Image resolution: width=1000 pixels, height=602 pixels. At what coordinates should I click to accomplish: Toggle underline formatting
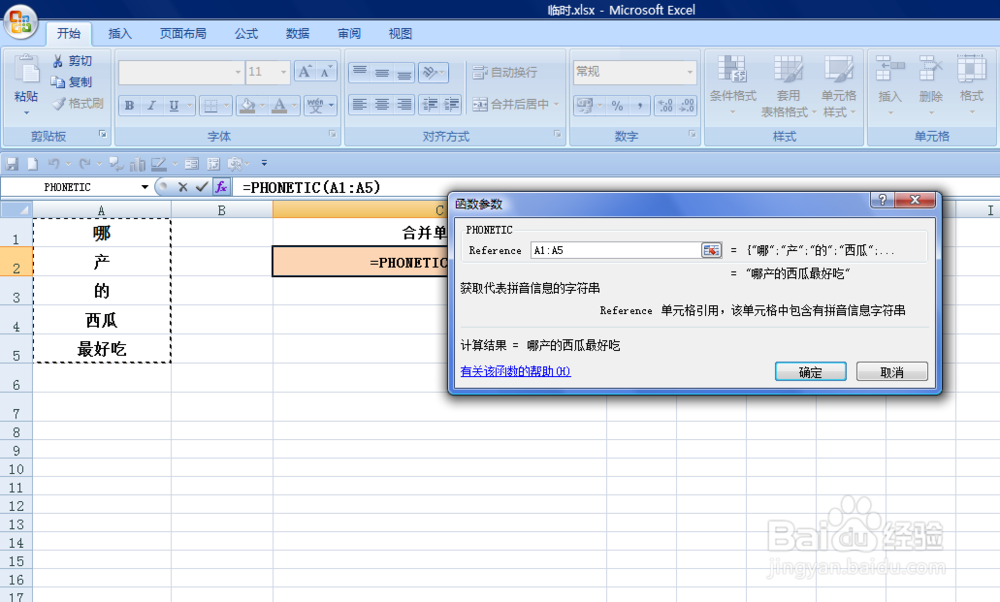(x=173, y=105)
